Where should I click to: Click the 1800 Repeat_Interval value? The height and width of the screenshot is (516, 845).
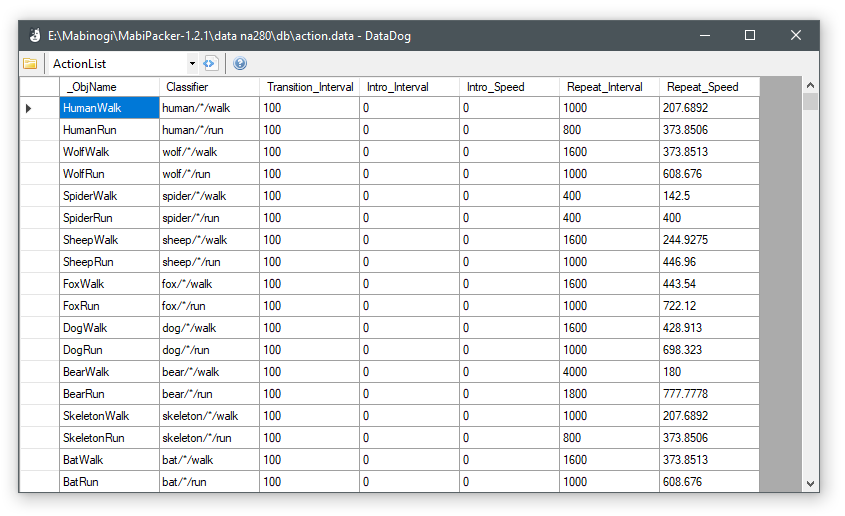coord(609,394)
